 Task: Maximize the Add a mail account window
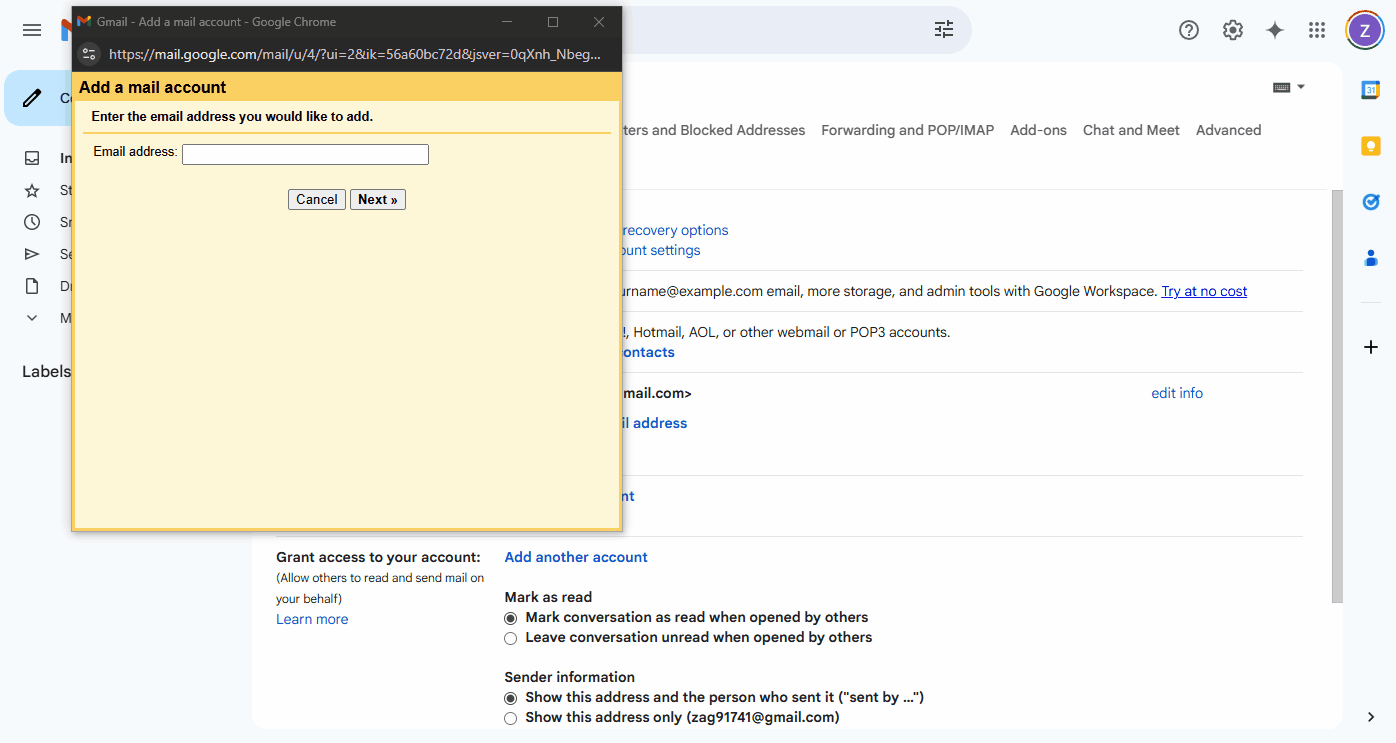(x=553, y=22)
